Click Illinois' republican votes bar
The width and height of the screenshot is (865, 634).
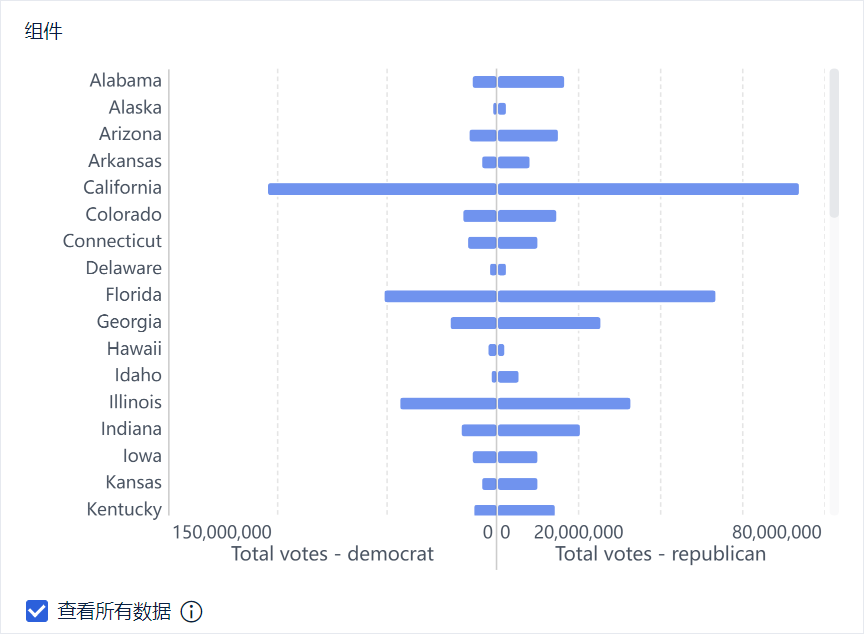(x=564, y=403)
